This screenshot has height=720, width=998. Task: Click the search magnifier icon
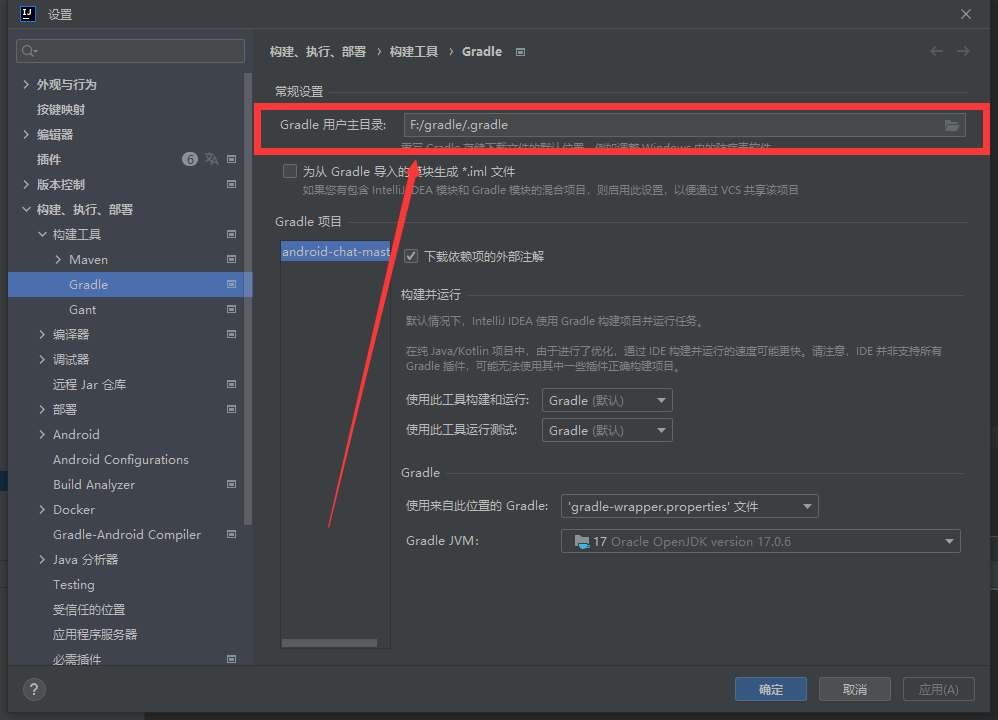click(29, 51)
